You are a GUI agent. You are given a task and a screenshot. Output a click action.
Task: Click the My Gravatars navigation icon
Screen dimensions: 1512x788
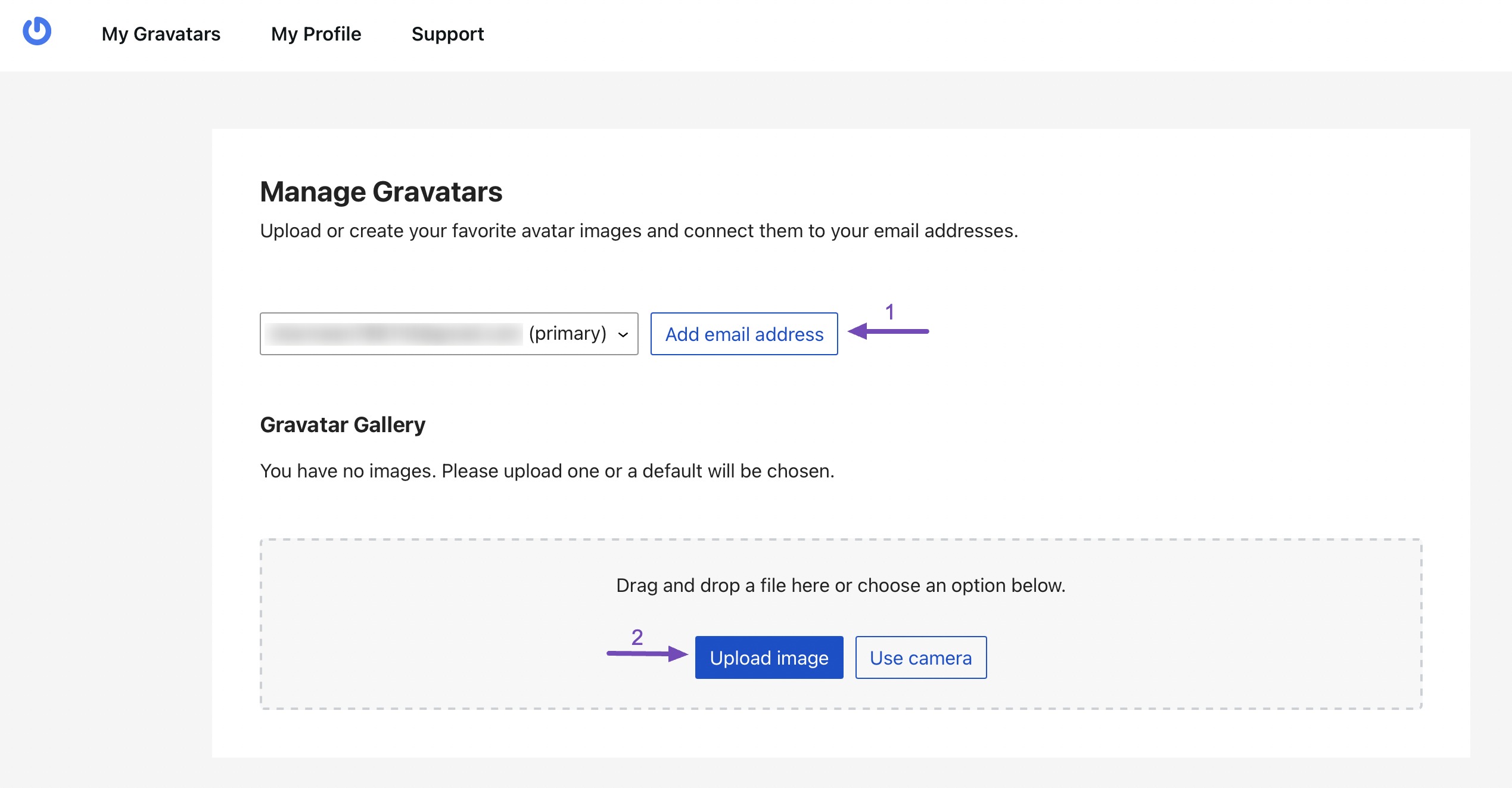coord(159,32)
